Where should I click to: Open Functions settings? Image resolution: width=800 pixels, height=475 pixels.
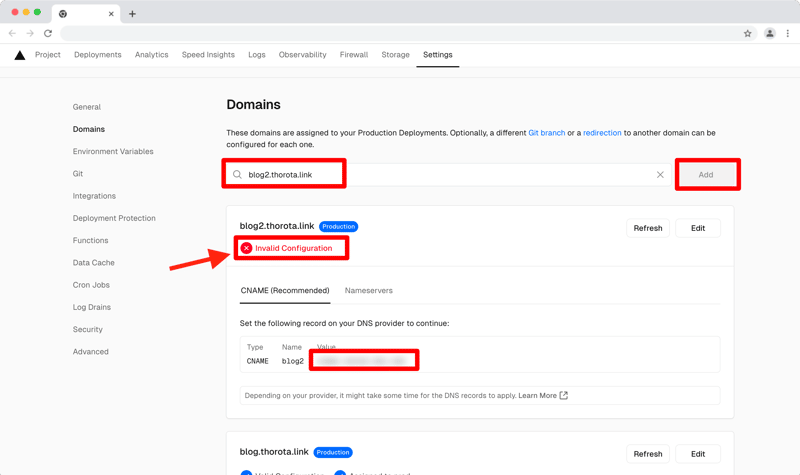(x=90, y=240)
